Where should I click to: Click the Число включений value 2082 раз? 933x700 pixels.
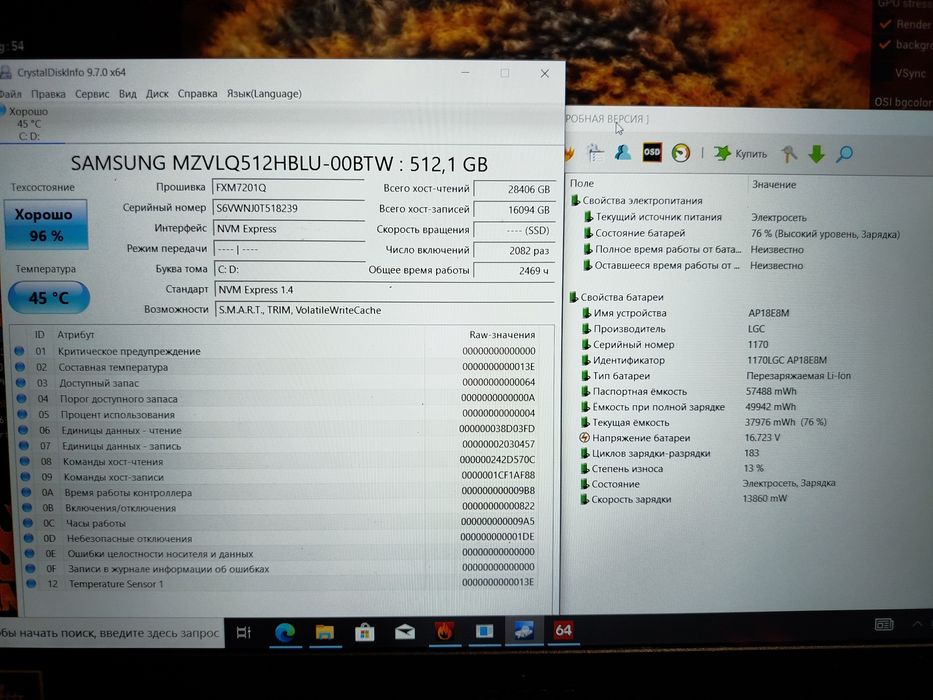pos(514,251)
